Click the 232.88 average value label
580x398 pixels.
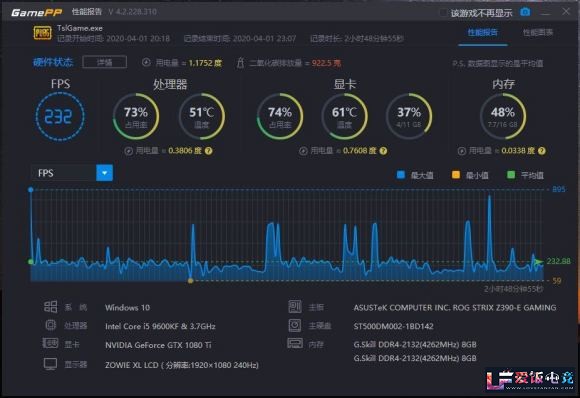pos(558,261)
